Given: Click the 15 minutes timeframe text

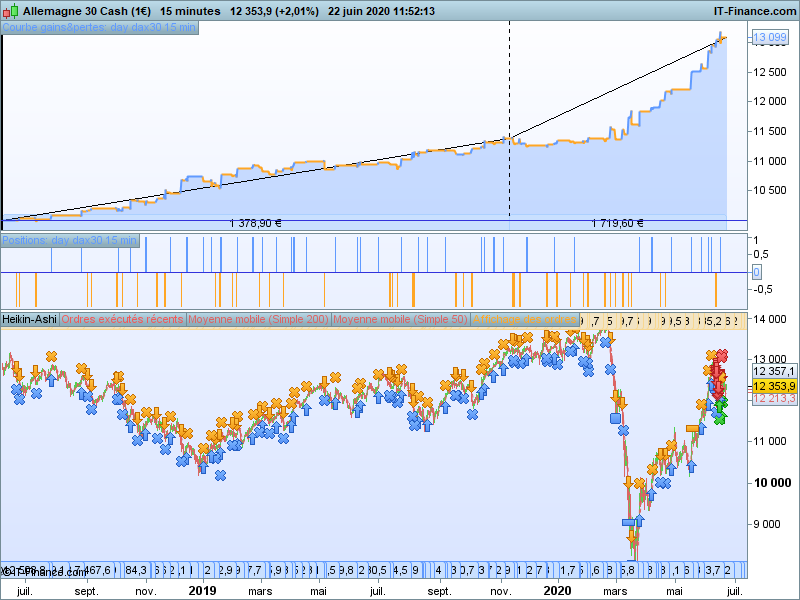Looking at the screenshot, I should pyautogui.click(x=190, y=11).
